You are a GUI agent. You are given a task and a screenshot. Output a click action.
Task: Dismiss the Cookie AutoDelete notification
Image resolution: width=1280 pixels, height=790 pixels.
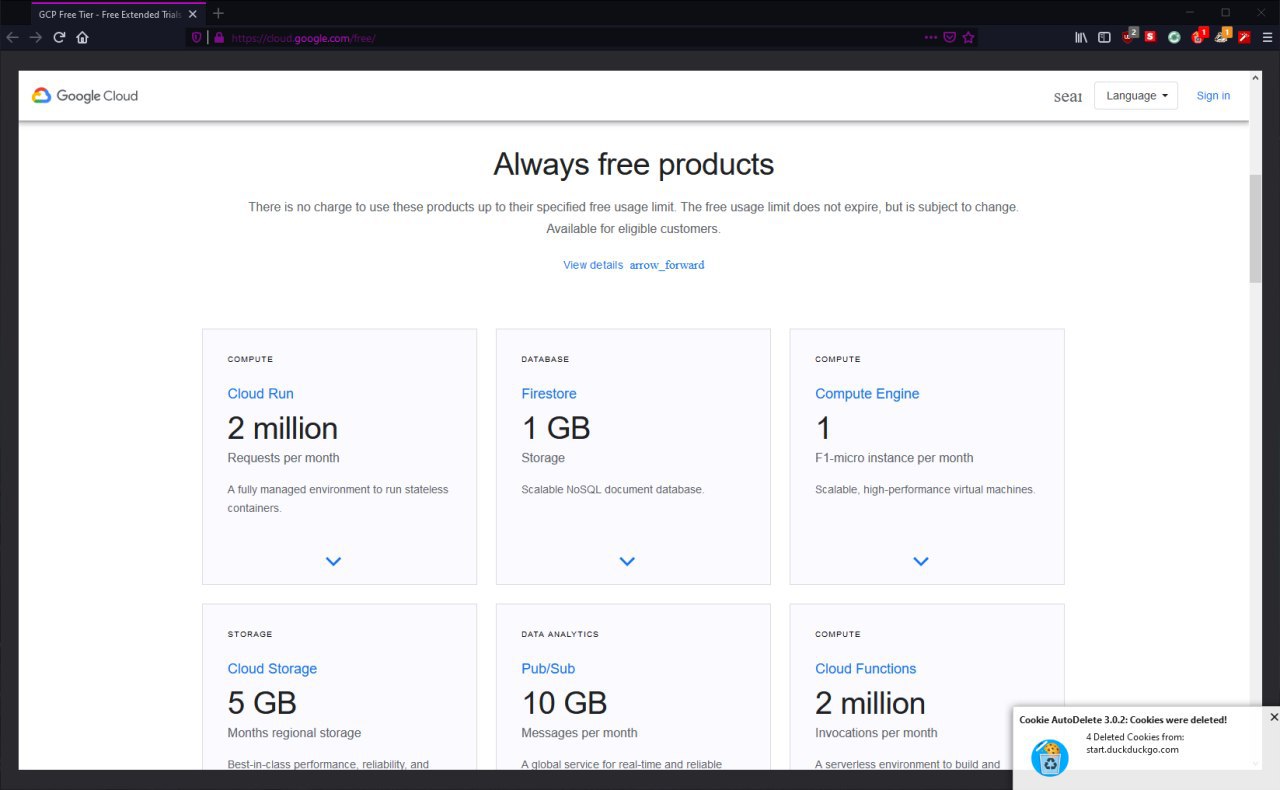[1274, 717]
